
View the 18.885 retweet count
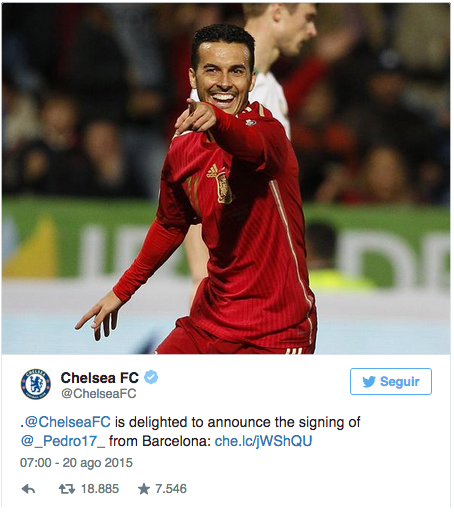click(100, 489)
